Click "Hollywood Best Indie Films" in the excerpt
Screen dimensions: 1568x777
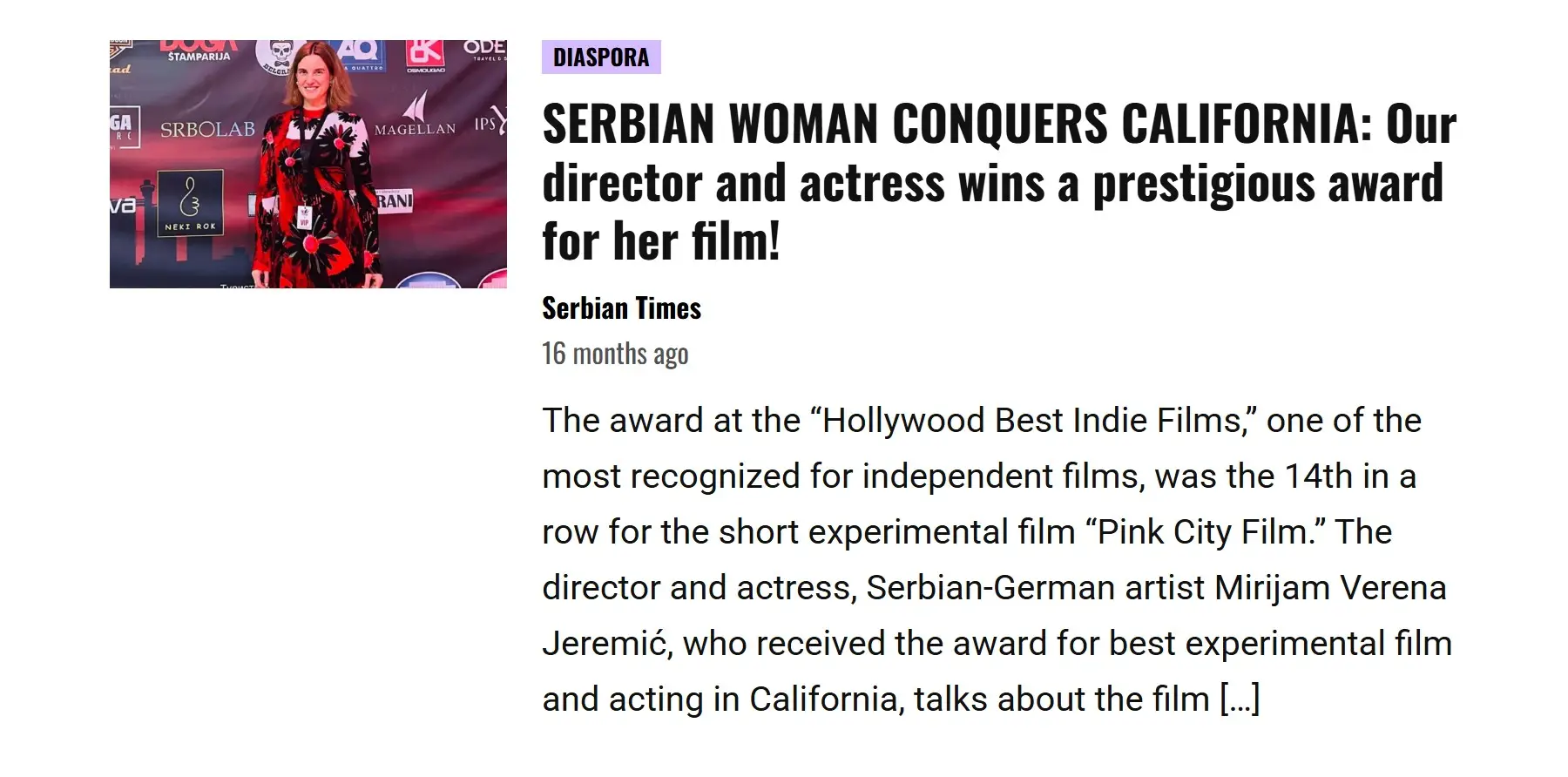[1031, 421]
